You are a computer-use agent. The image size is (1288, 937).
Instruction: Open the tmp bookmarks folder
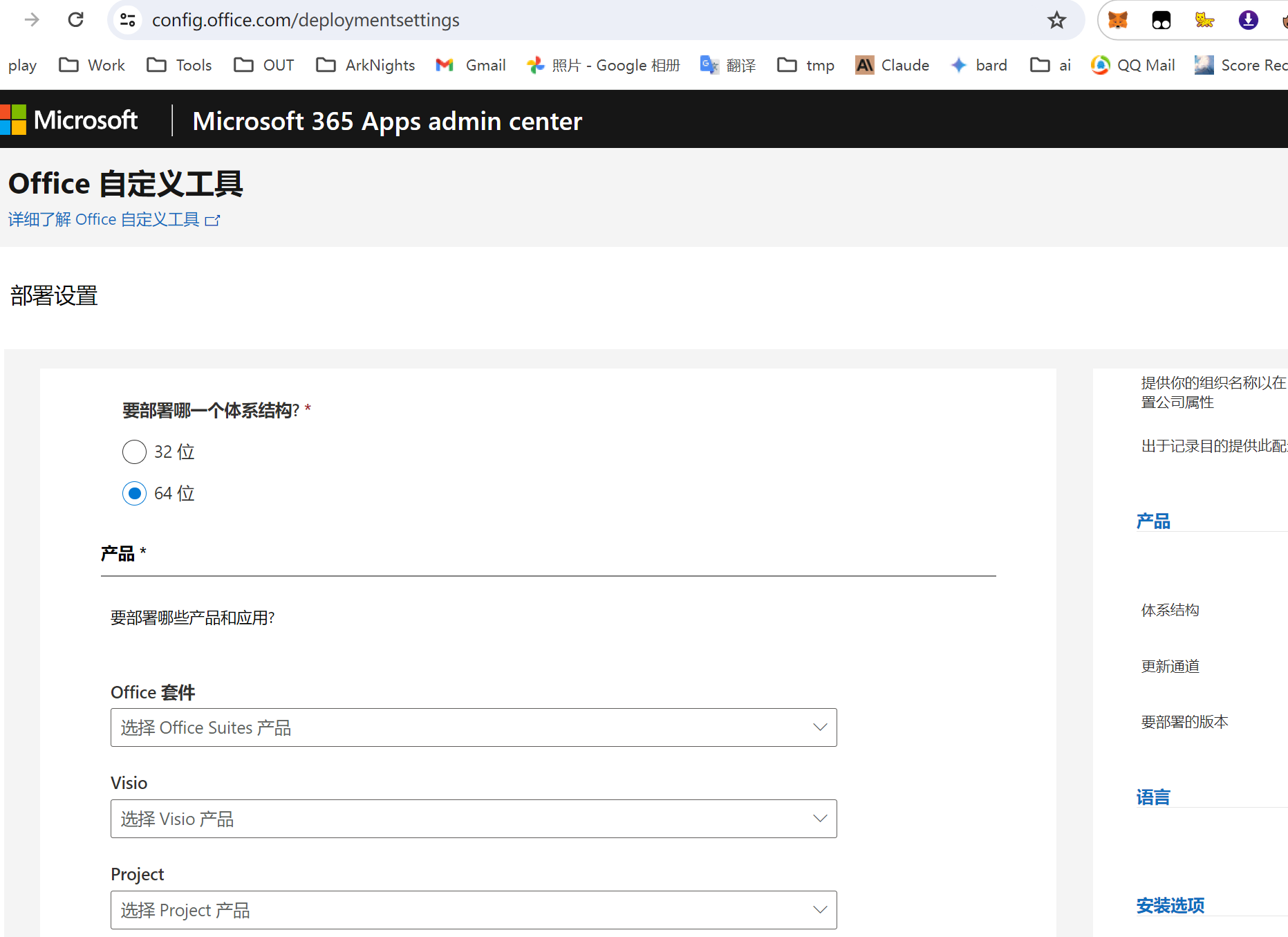806,65
